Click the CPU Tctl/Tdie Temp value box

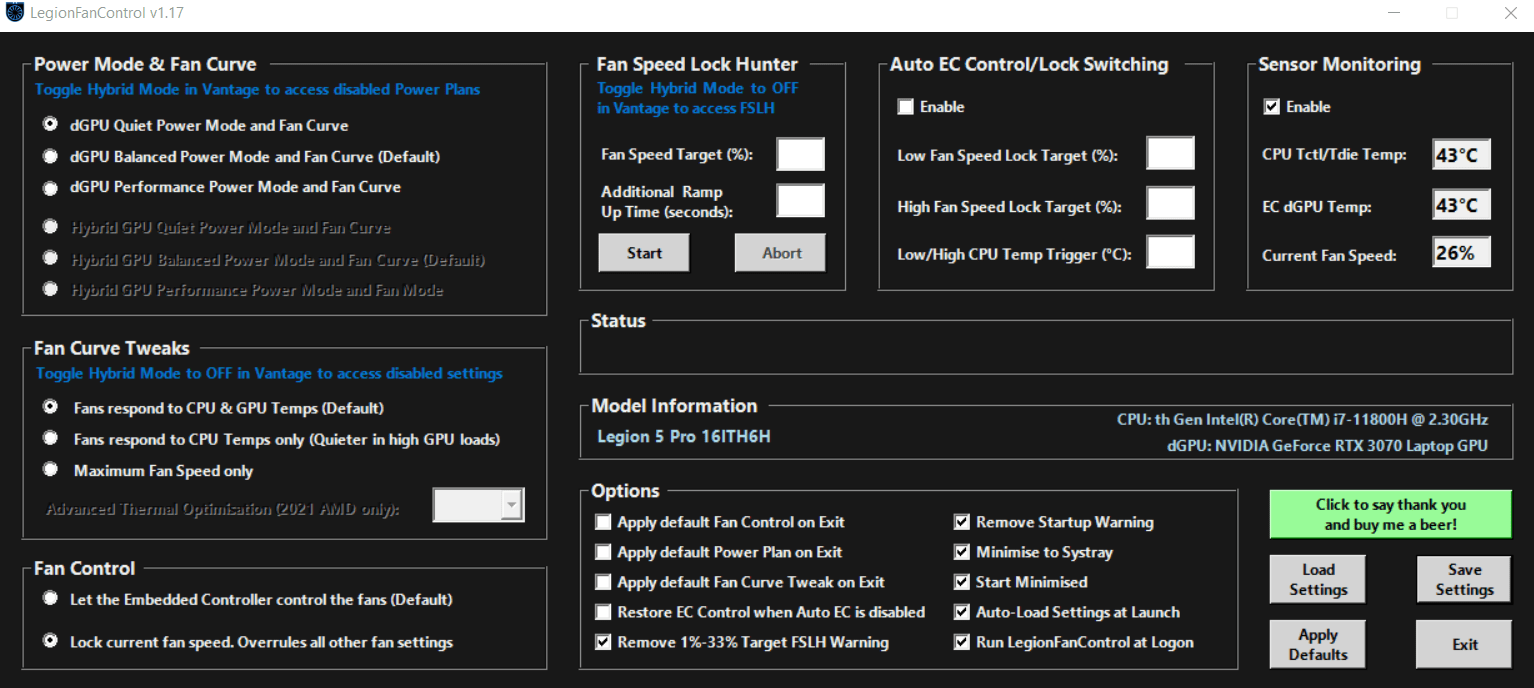(1461, 155)
